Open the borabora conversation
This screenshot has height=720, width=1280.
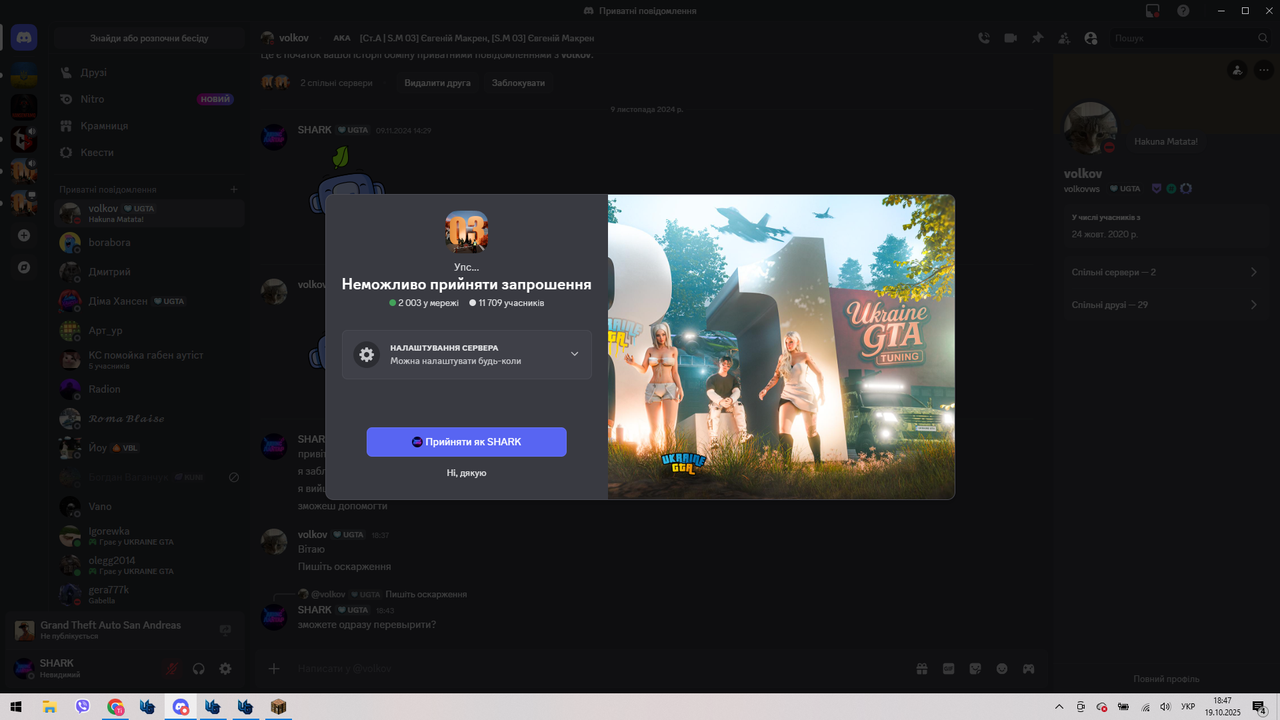click(x=149, y=242)
